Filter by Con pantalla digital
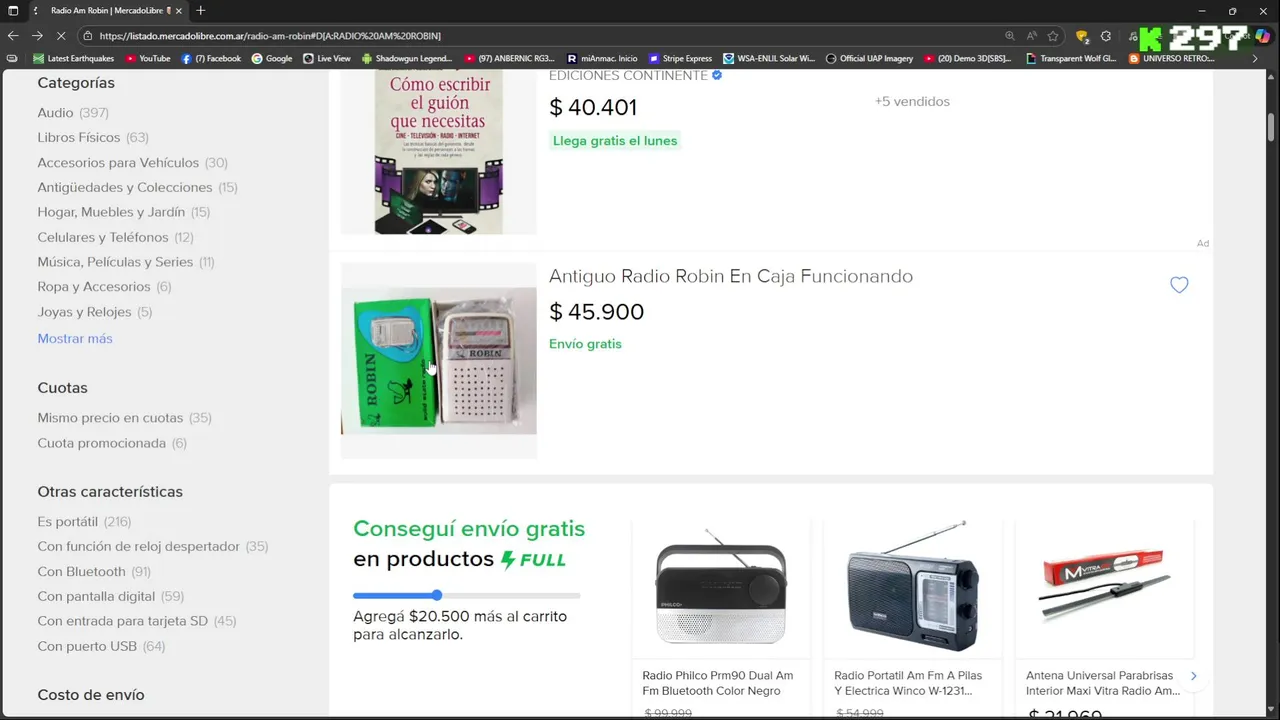Screen dimensions: 1280x720 point(111,597)
